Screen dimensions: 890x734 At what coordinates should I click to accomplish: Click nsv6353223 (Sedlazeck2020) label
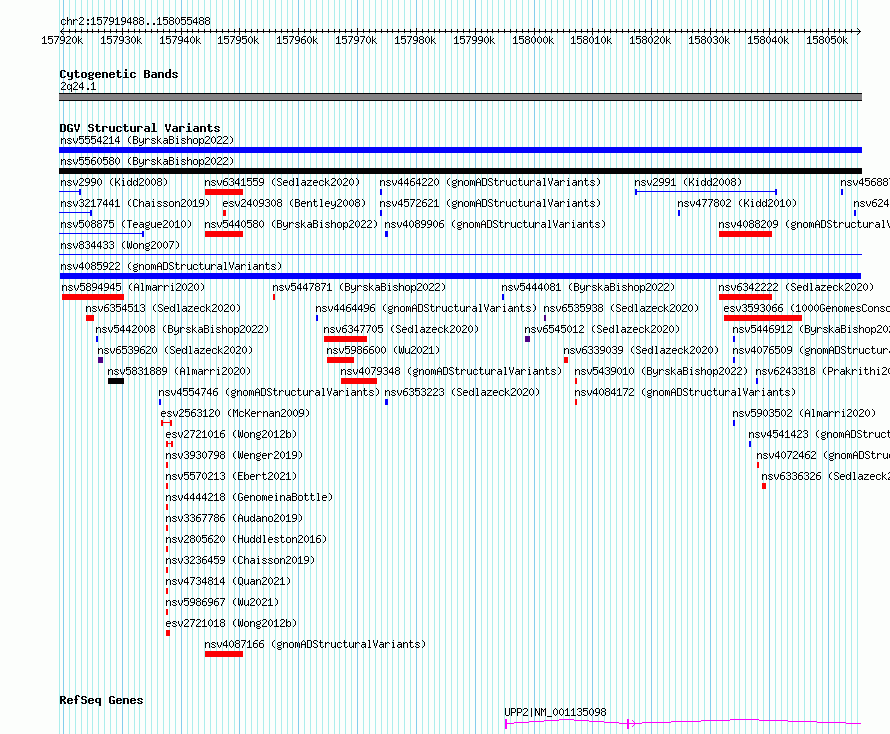pos(462,392)
